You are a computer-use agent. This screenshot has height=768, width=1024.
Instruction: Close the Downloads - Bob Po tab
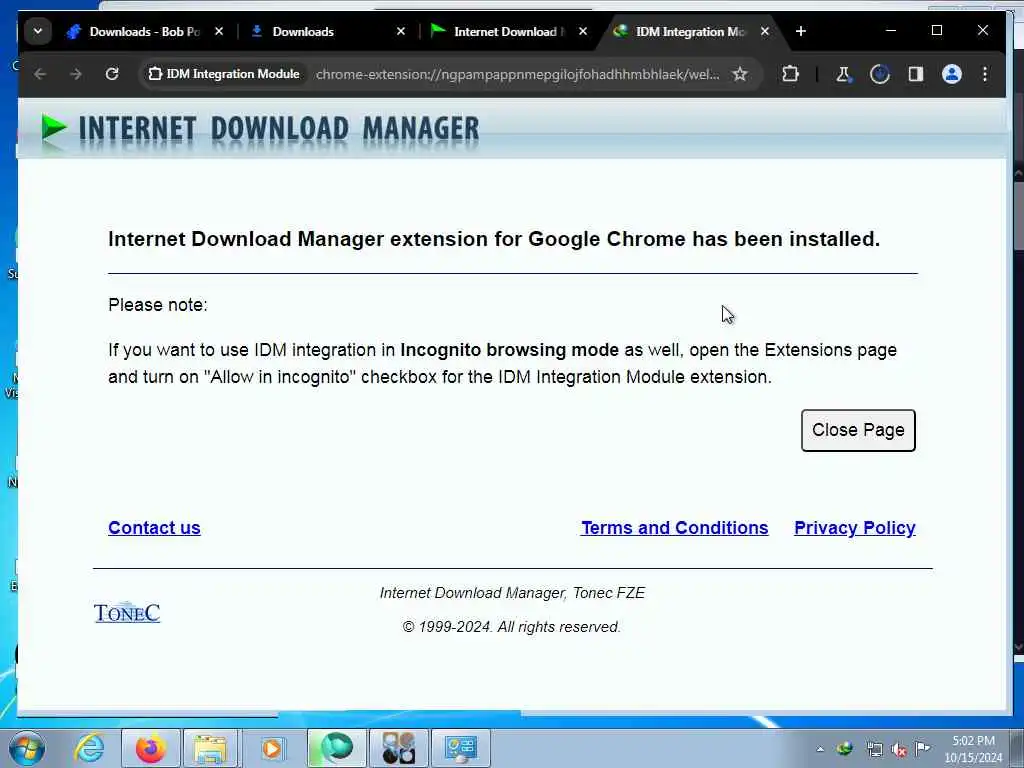click(219, 31)
